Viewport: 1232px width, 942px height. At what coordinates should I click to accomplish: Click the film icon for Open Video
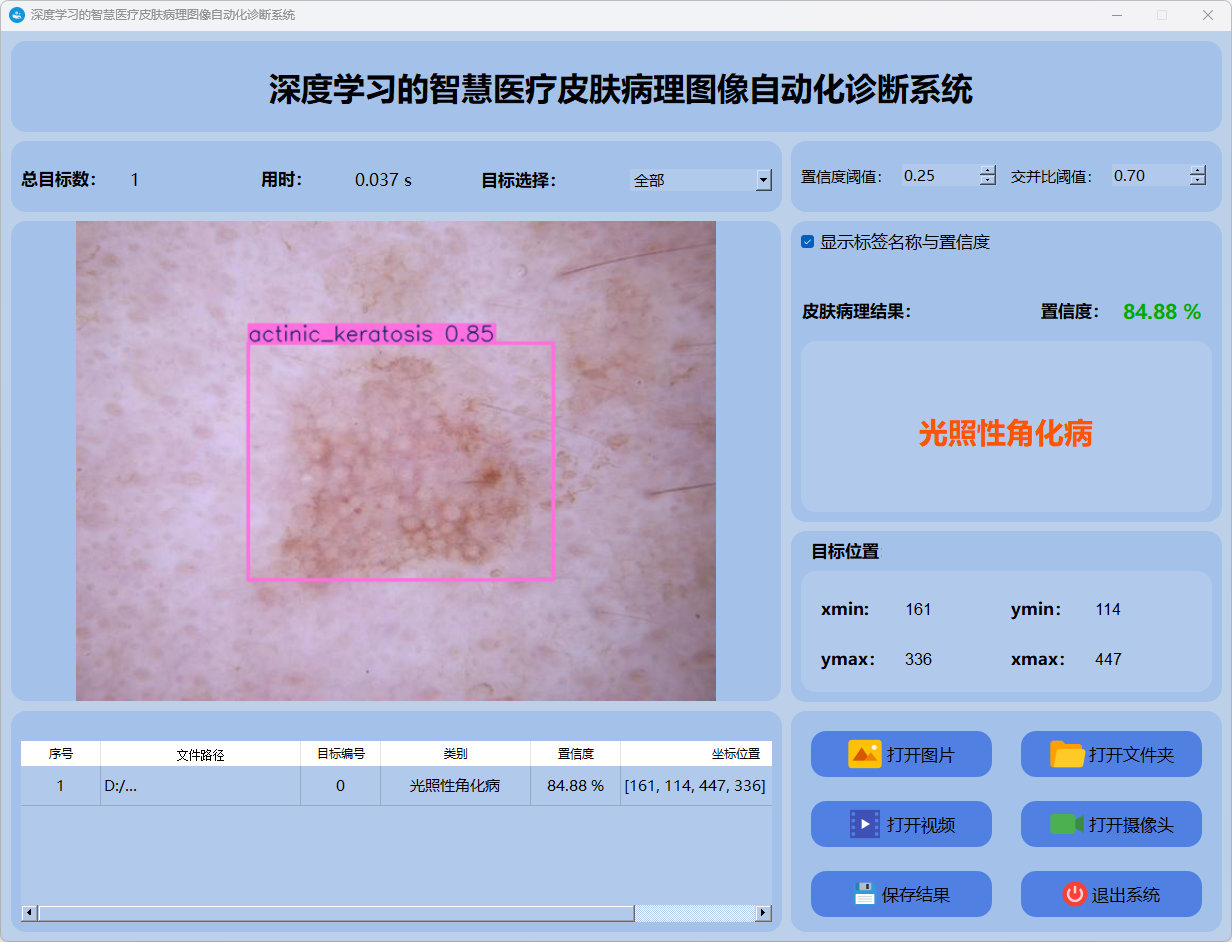tap(864, 824)
